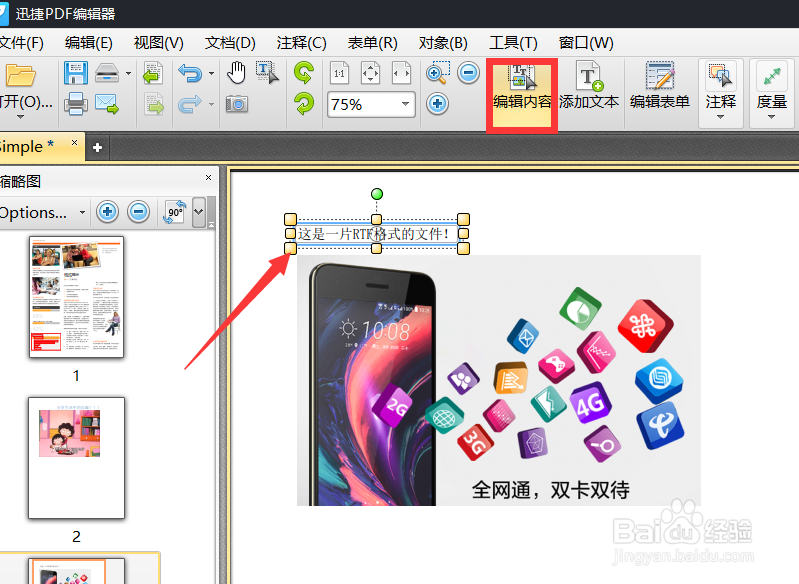Click the phone advertisement image
The height and width of the screenshot is (584, 799).
(x=499, y=380)
